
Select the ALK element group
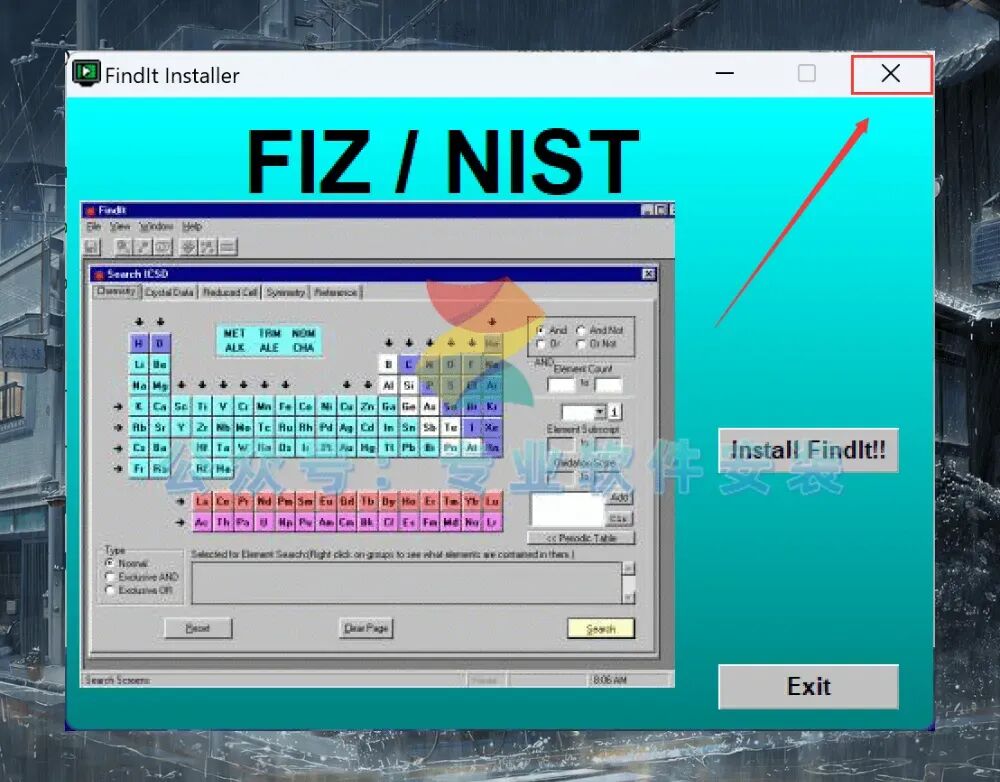click(234, 348)
